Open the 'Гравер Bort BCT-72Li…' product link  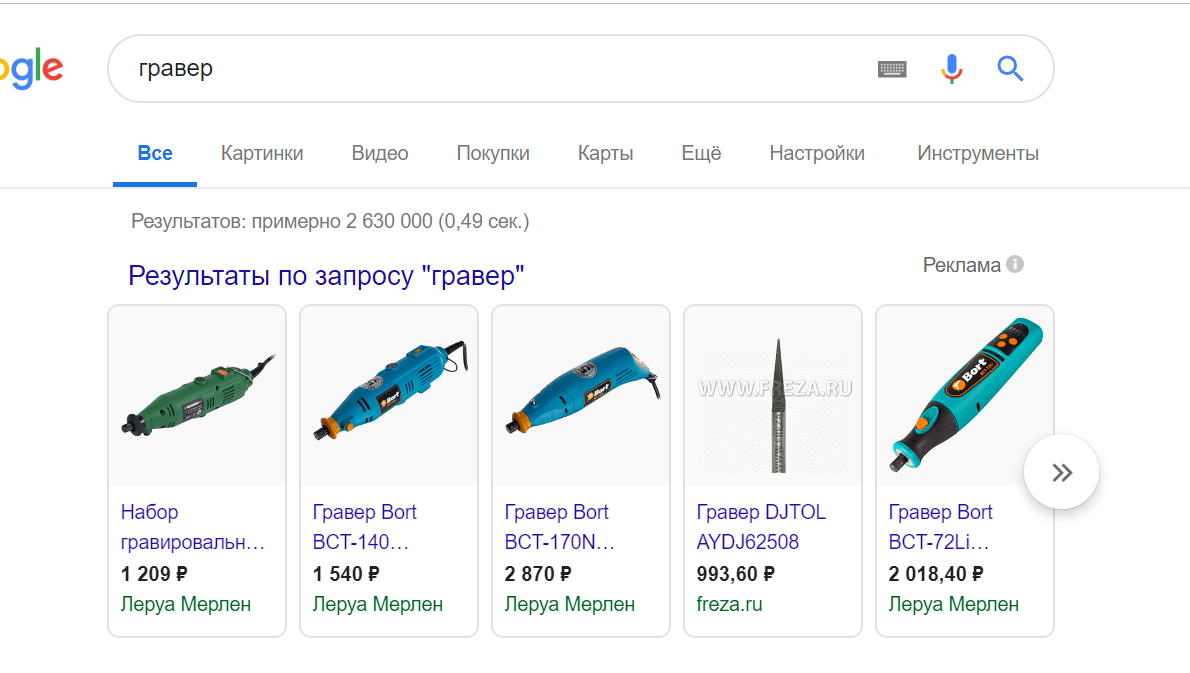[x=940, y=527]
